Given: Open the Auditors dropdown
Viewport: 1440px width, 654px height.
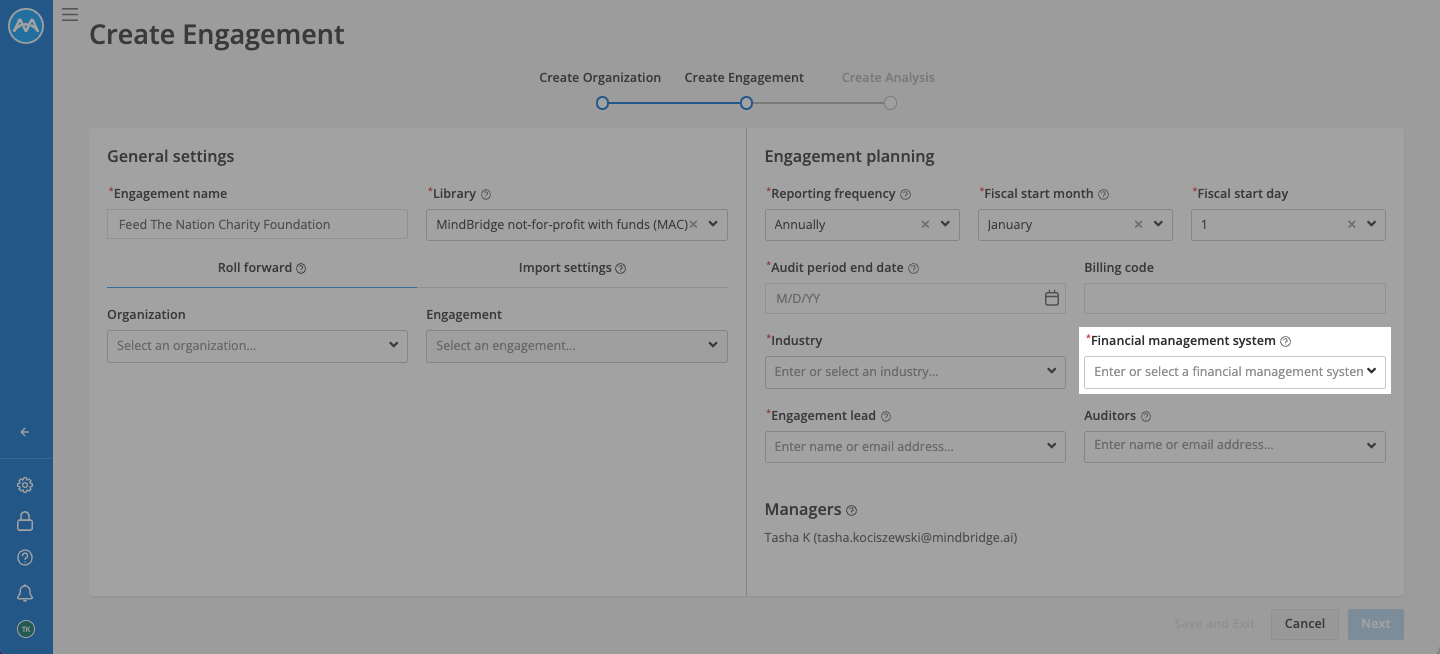Looking at the screenshot, I should [x=1235, y=446].
